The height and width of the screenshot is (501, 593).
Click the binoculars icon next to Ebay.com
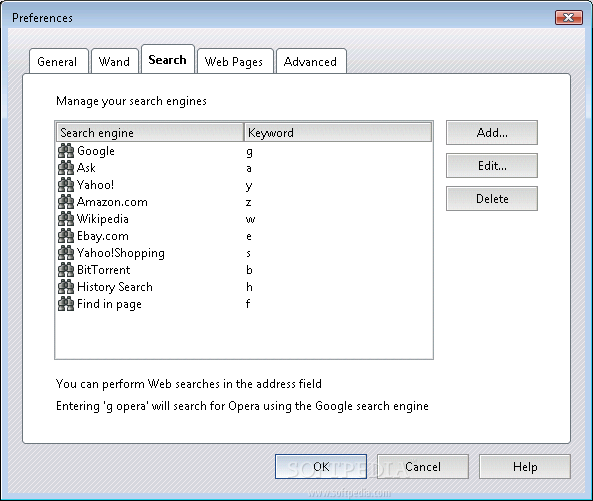tap(66, 236)
